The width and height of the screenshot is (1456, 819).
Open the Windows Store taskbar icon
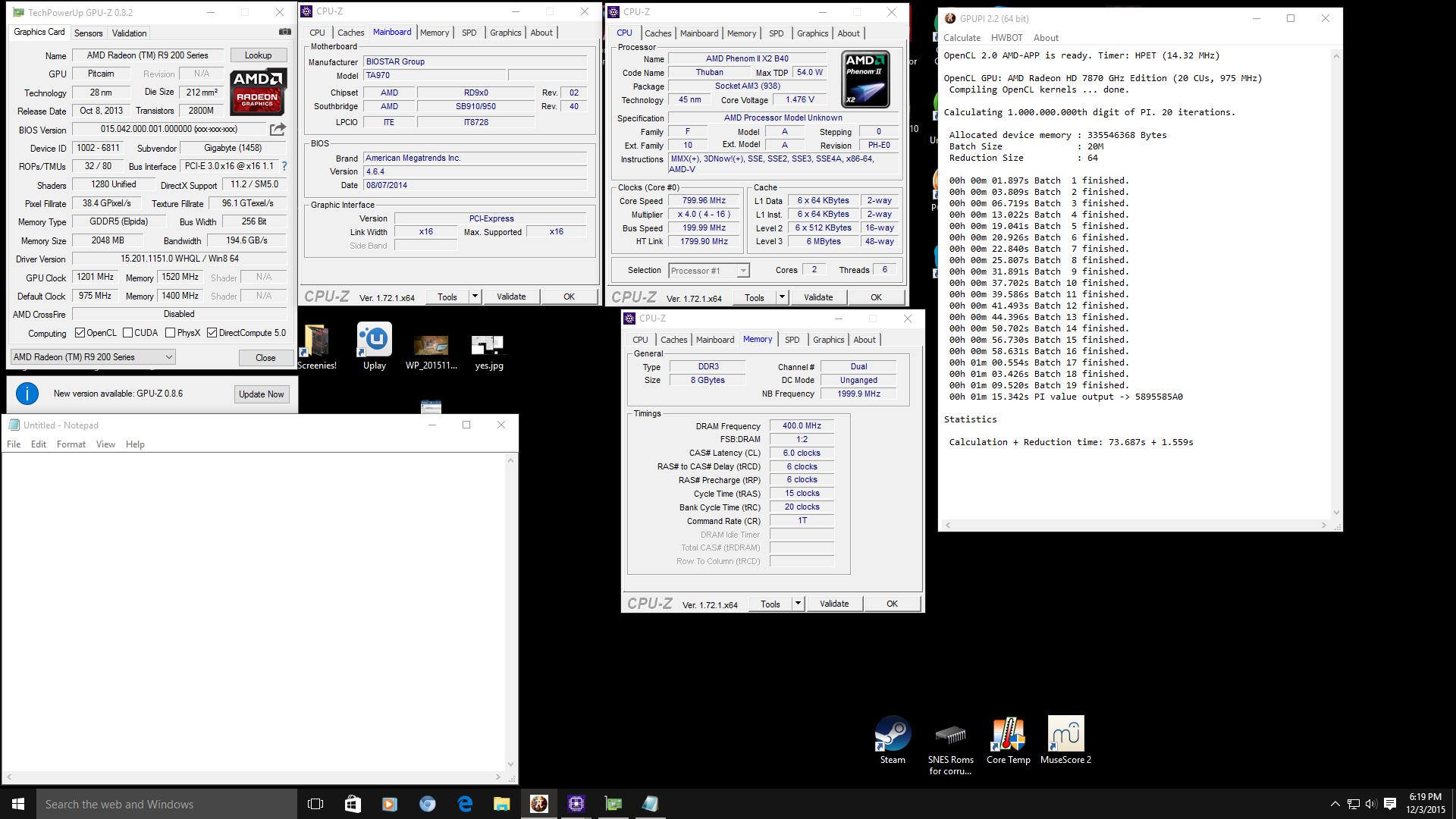[353, 804]
